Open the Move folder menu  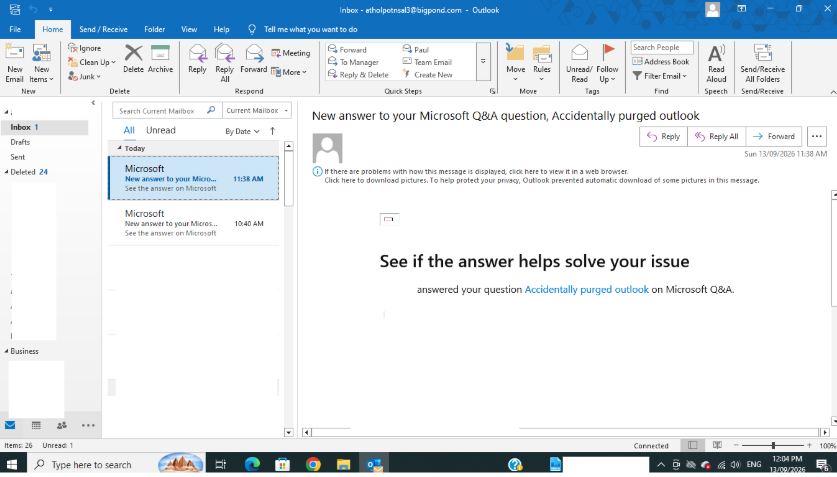[x=516, y=63]
